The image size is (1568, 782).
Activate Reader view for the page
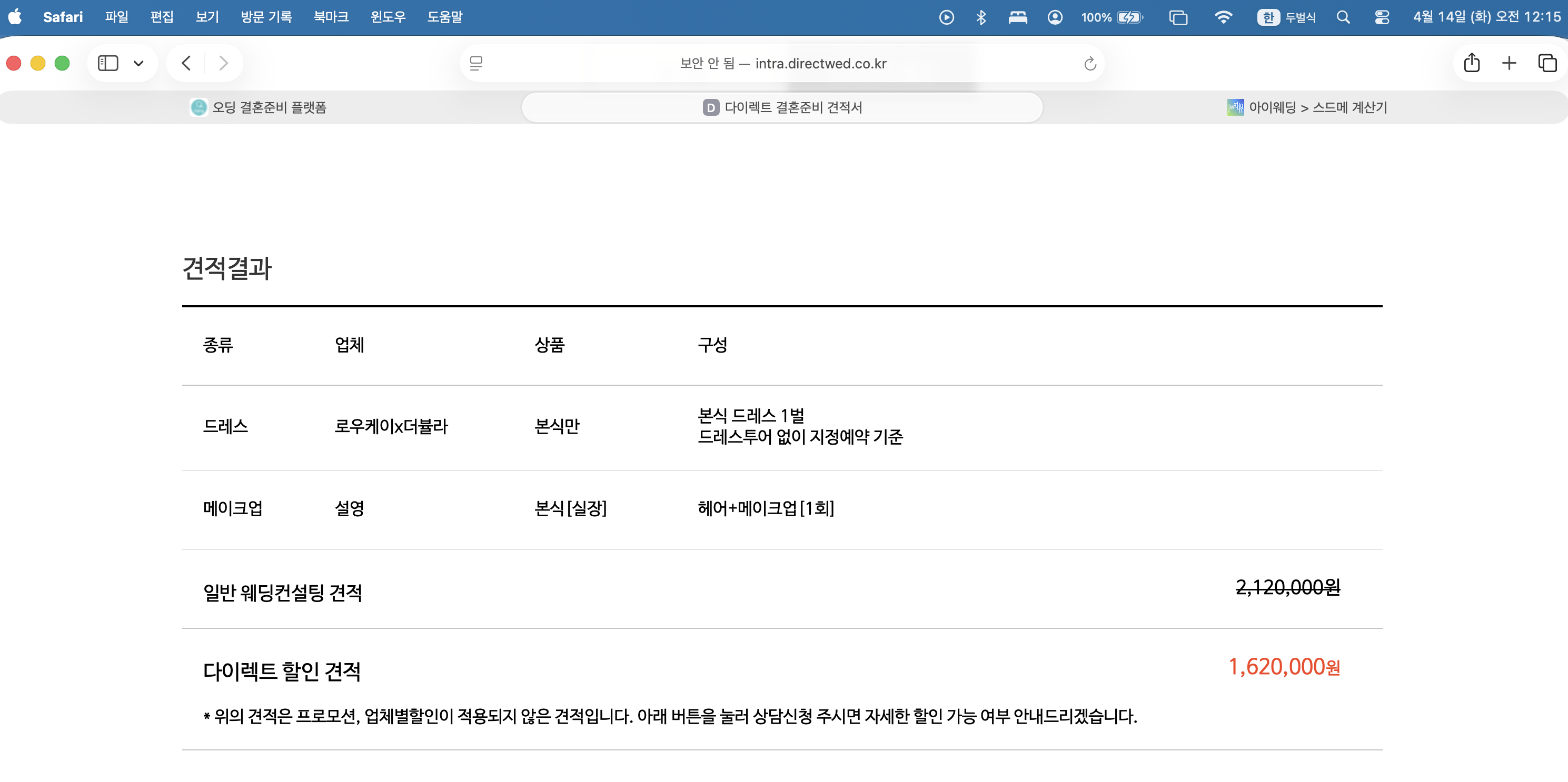(x=477, y=63)
